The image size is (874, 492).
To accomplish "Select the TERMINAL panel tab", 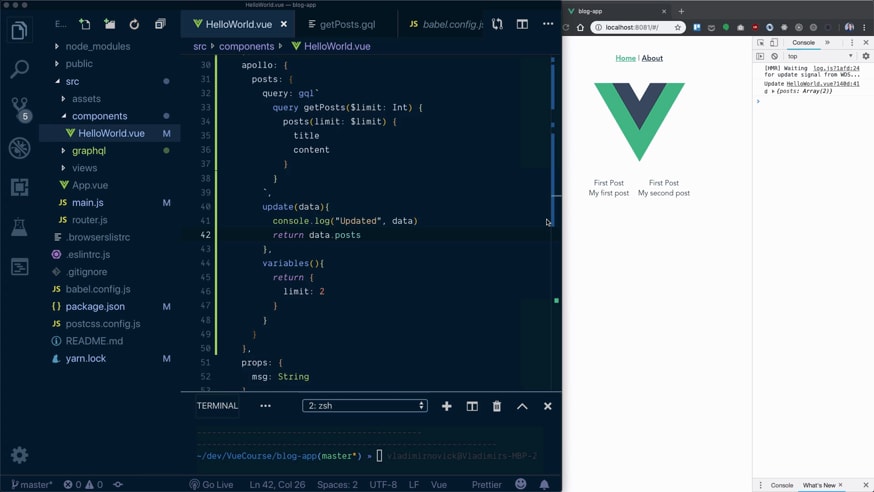I will click(217, 406).
